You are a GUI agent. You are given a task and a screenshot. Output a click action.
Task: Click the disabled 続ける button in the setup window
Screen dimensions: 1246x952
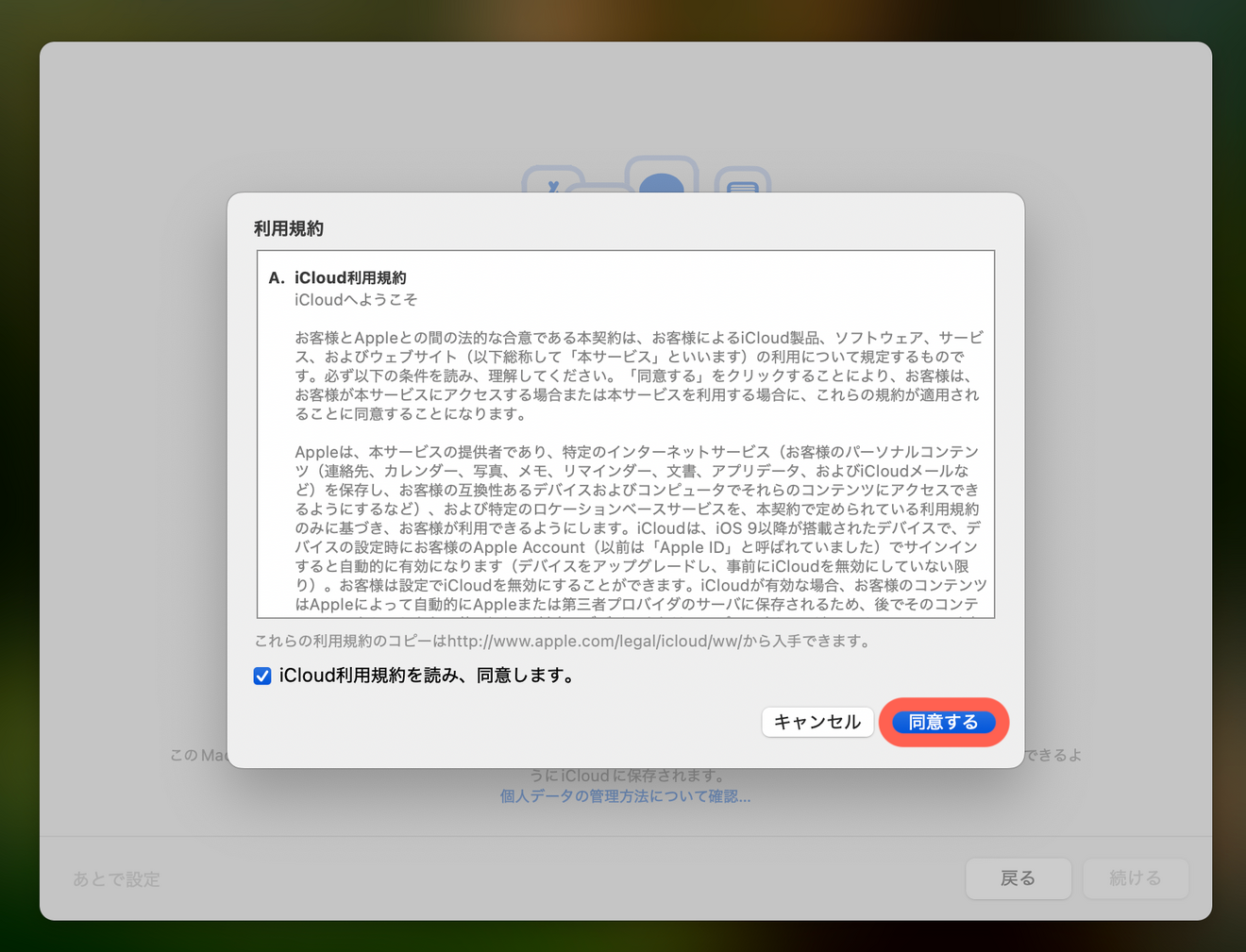tap(1136, 878)
